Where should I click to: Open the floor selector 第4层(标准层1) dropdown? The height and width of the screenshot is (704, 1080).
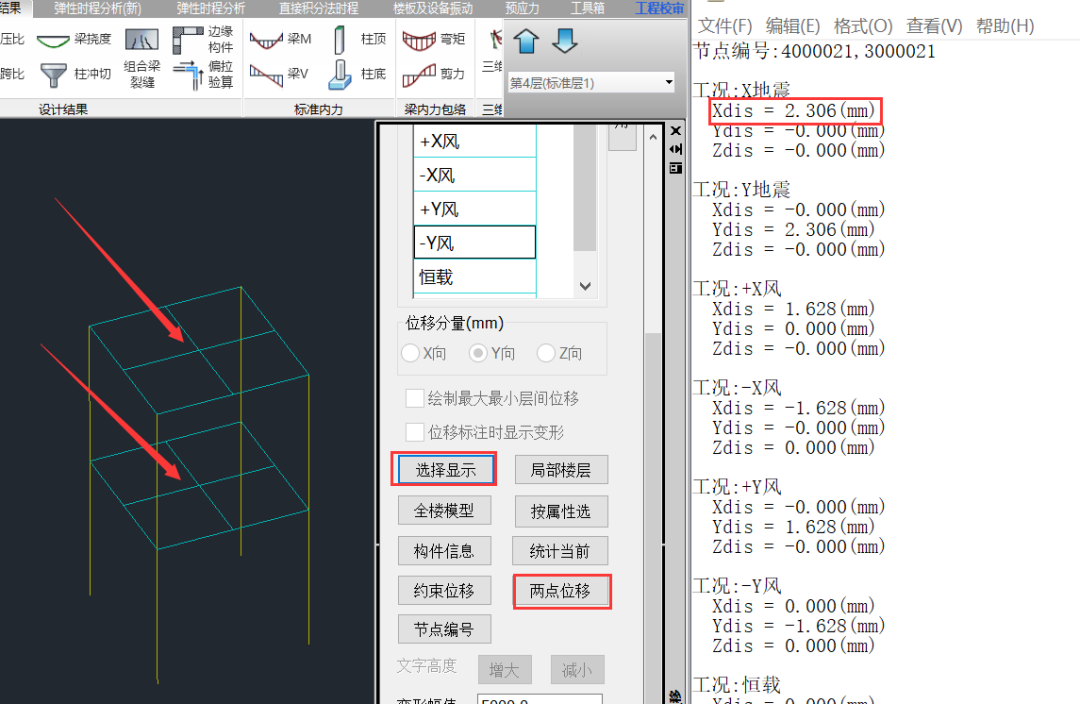[590, 83]
